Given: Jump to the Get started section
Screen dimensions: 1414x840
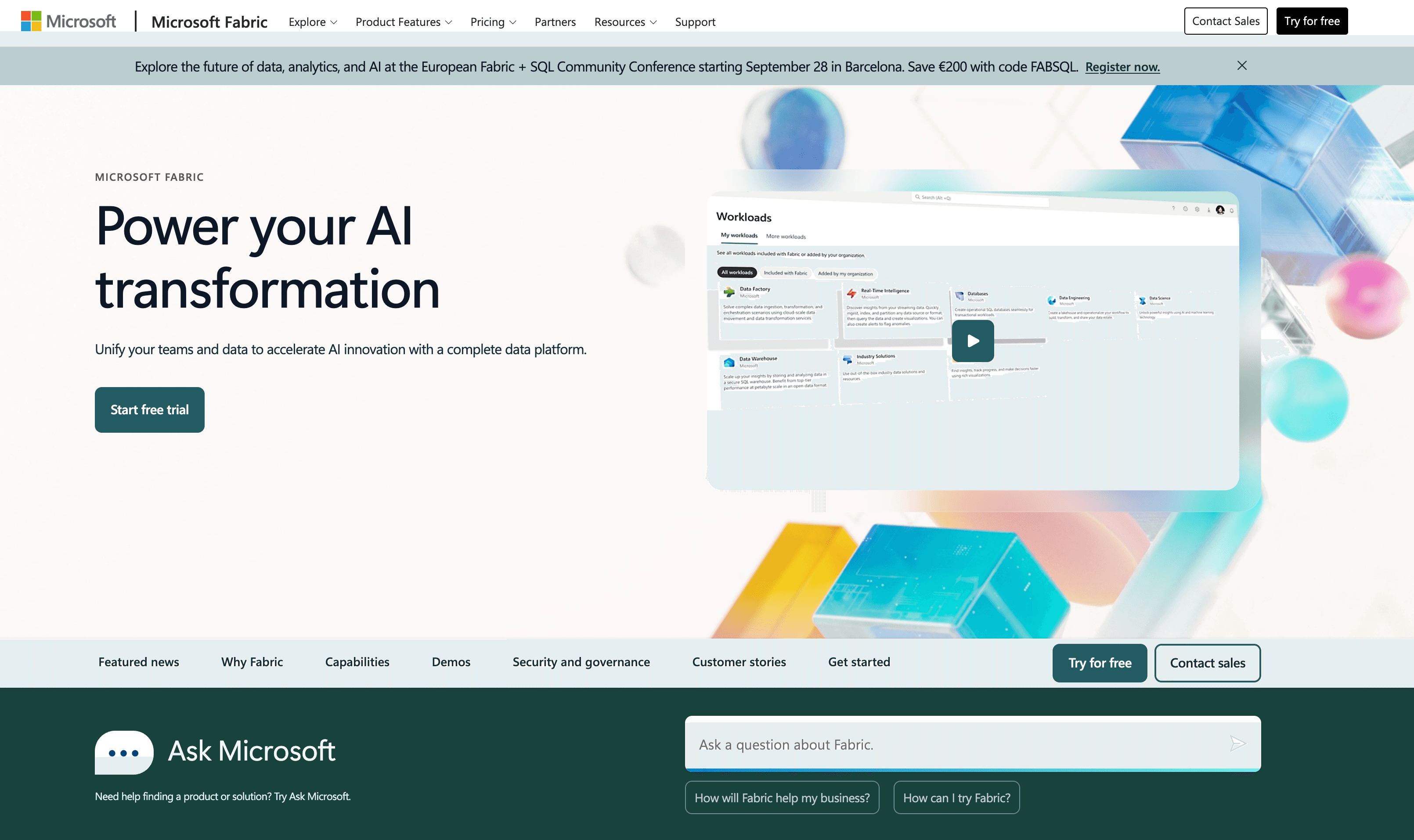Looking at the screenshot, I should click(x=859, y=662).
